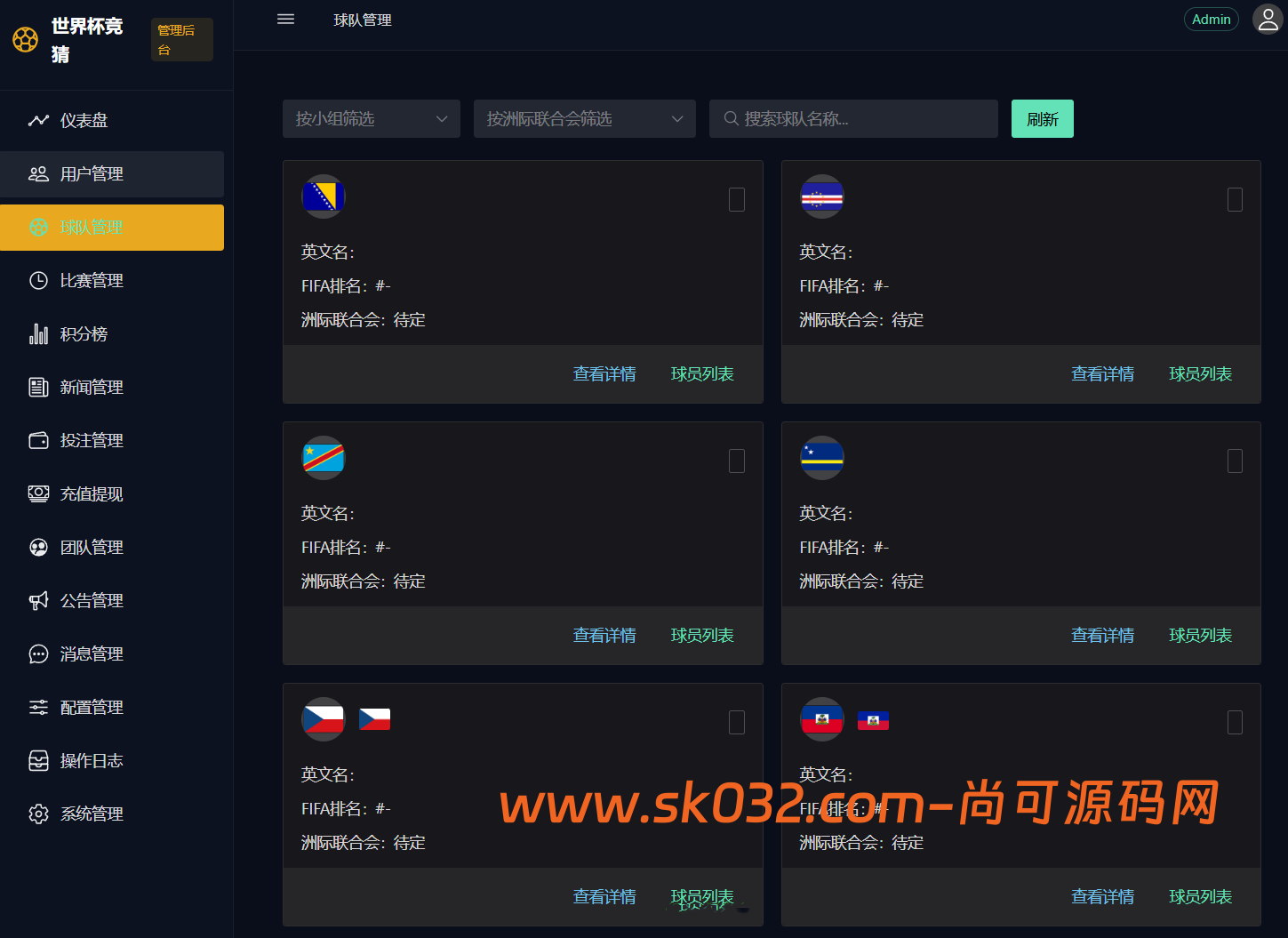Screen dimensions: 1288x938
Task: Click the config management sliders icon
Action: 38,707
